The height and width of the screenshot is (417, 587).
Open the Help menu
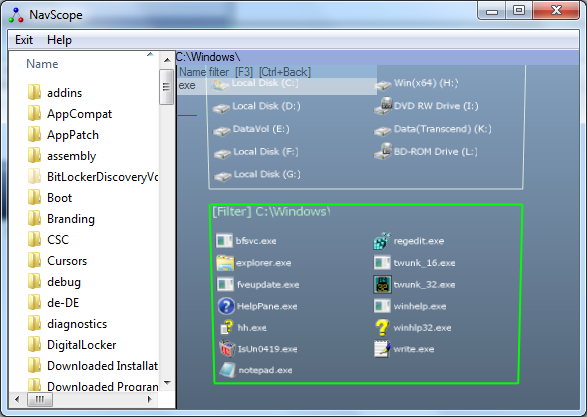pos(59,40)
